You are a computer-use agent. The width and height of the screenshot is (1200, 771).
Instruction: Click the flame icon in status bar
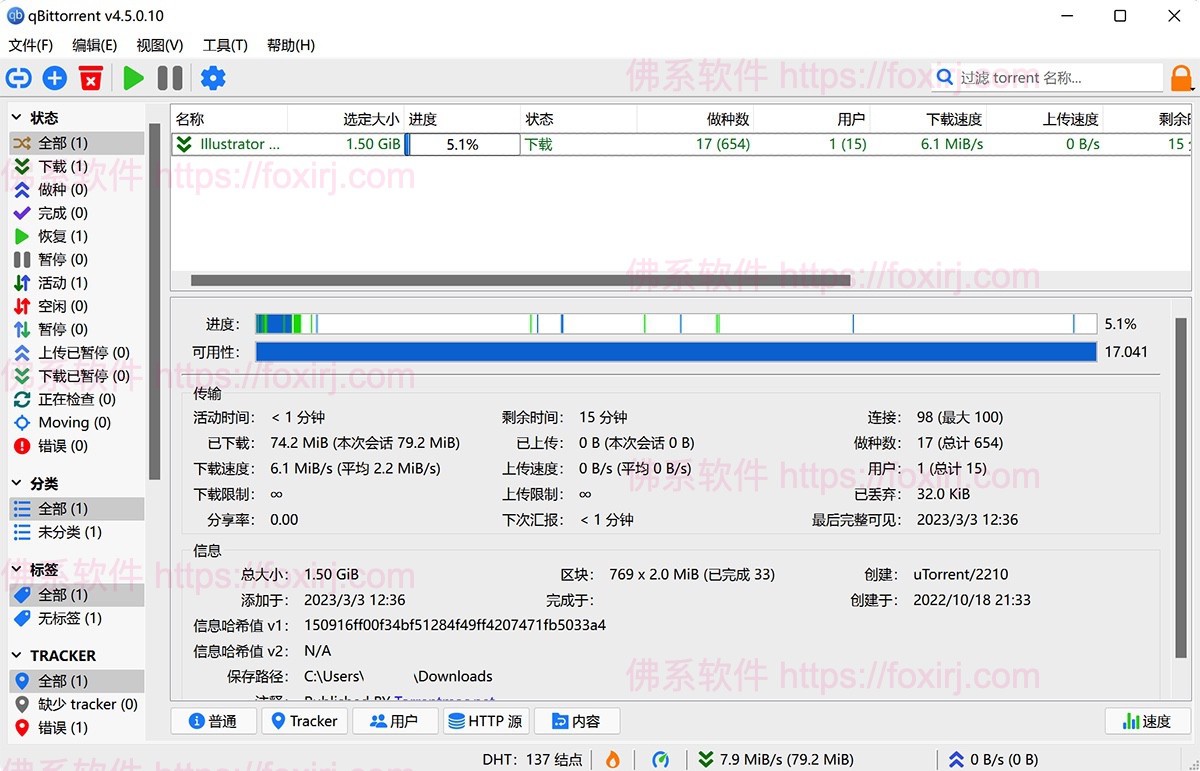[x=611, y=759]
